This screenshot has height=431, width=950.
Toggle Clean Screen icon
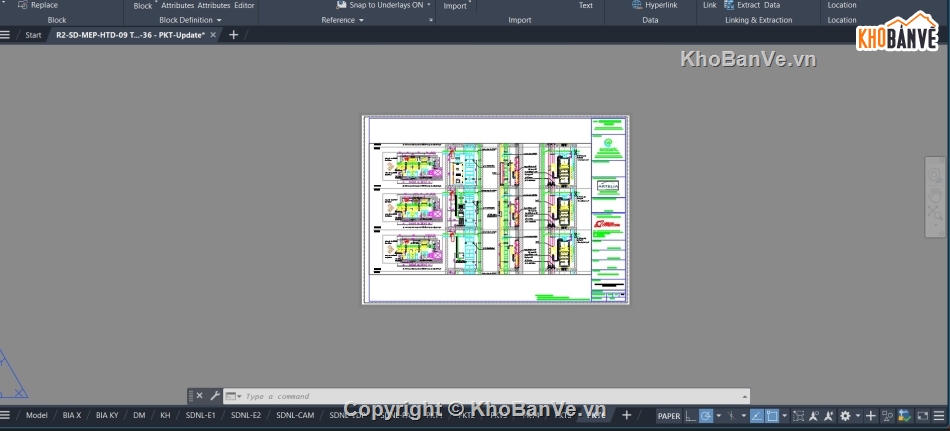pos(923,416)
